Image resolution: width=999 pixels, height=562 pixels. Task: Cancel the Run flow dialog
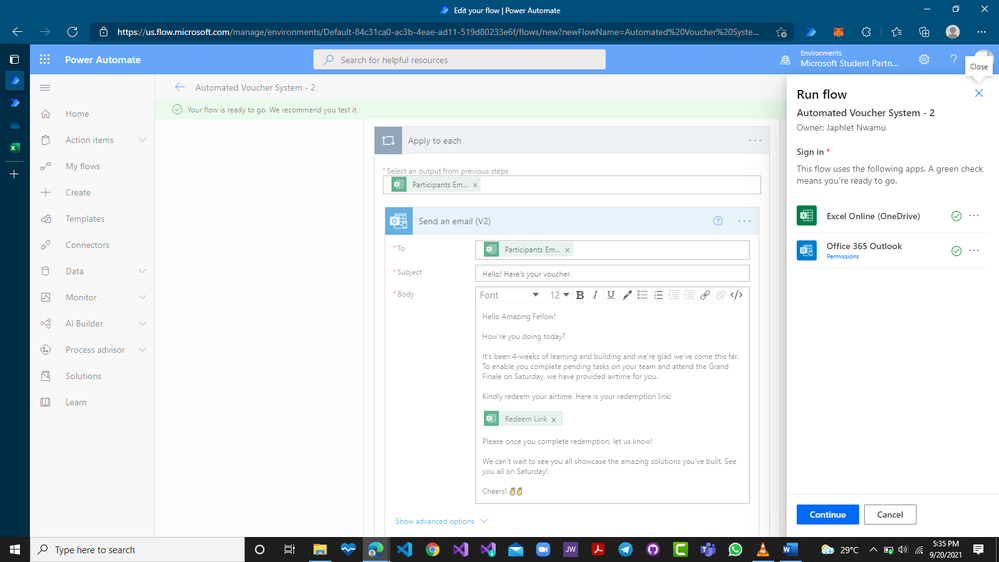click(889, 514)
